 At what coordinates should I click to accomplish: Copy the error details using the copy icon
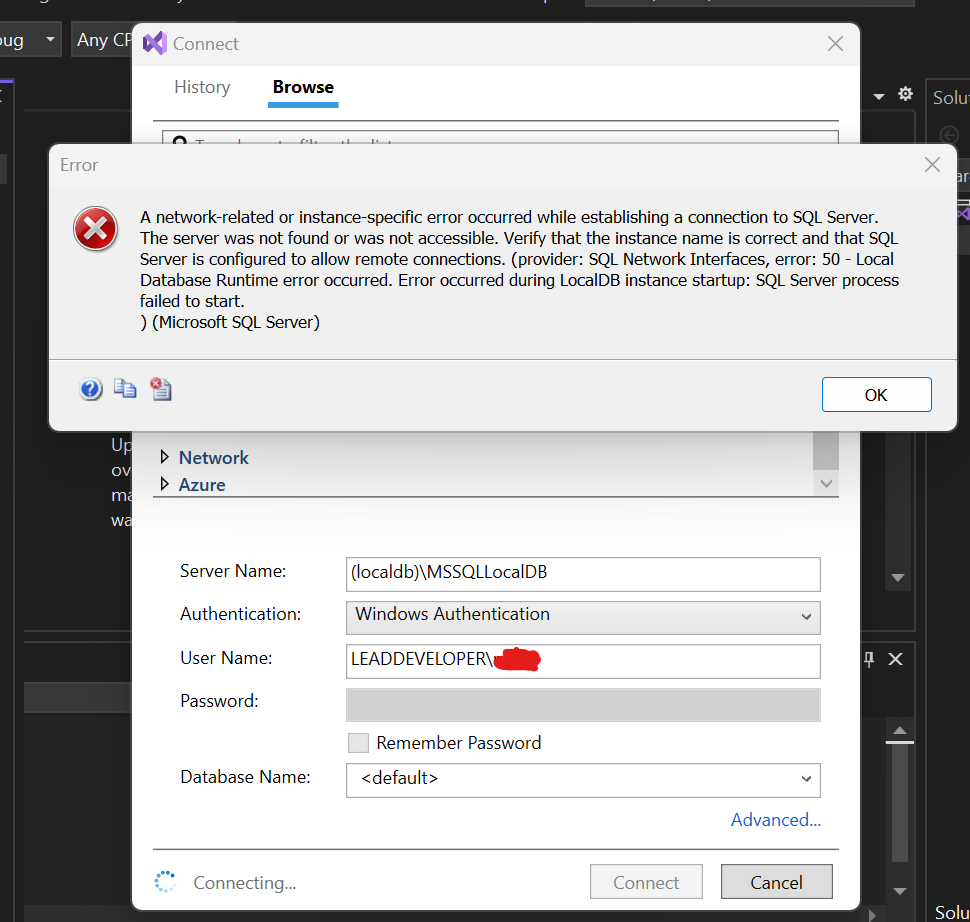tap(125, 389)
